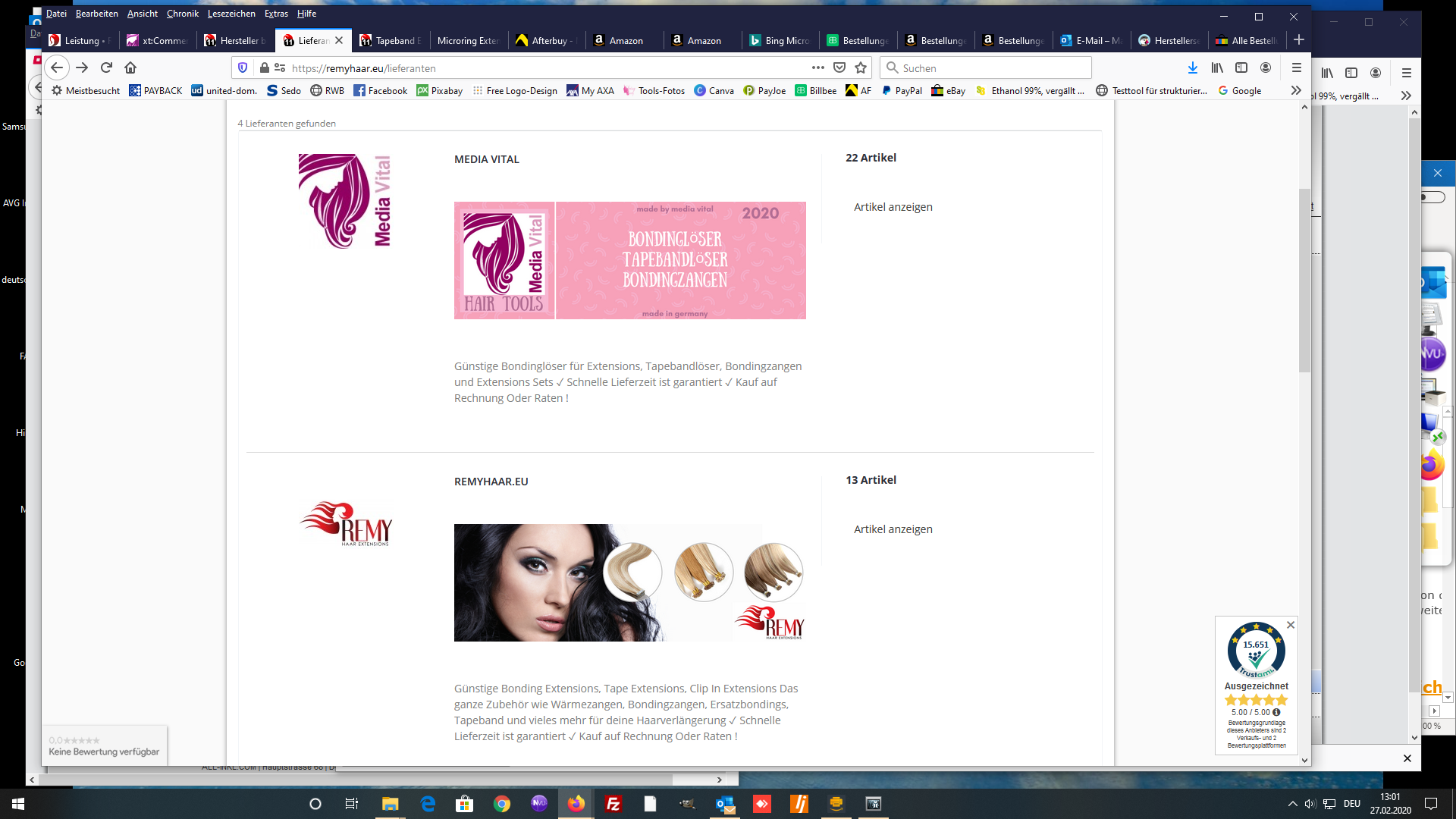The width and height of the screenshot is (1456, 819).
Task: Open the page actions three-dots menu
Action: coord(817,67)
